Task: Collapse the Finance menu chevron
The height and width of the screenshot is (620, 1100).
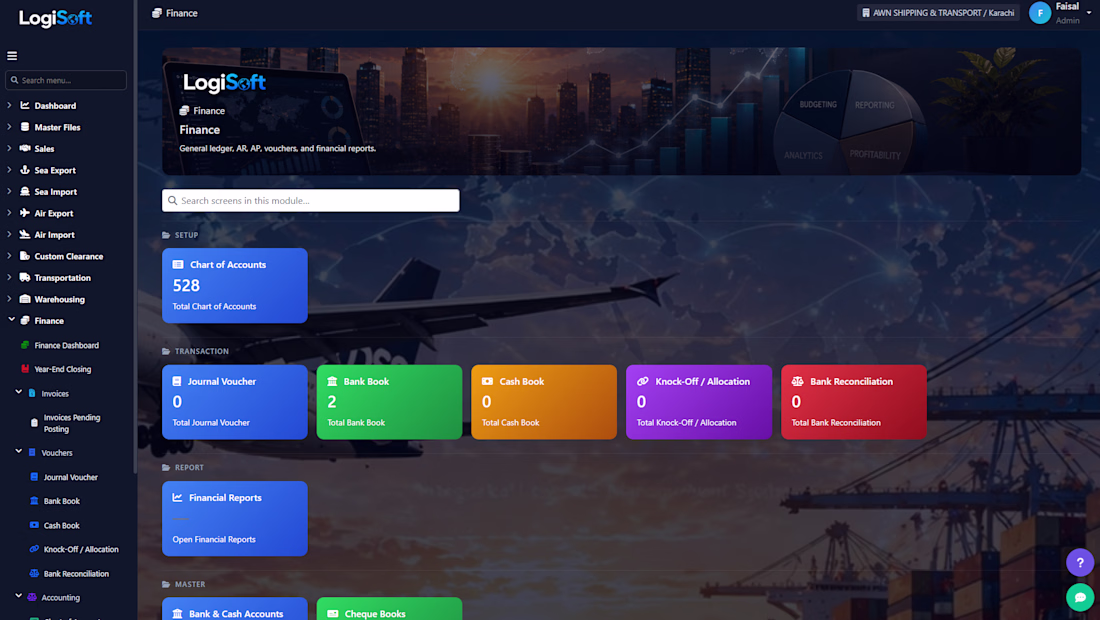Action: point(11,320)
